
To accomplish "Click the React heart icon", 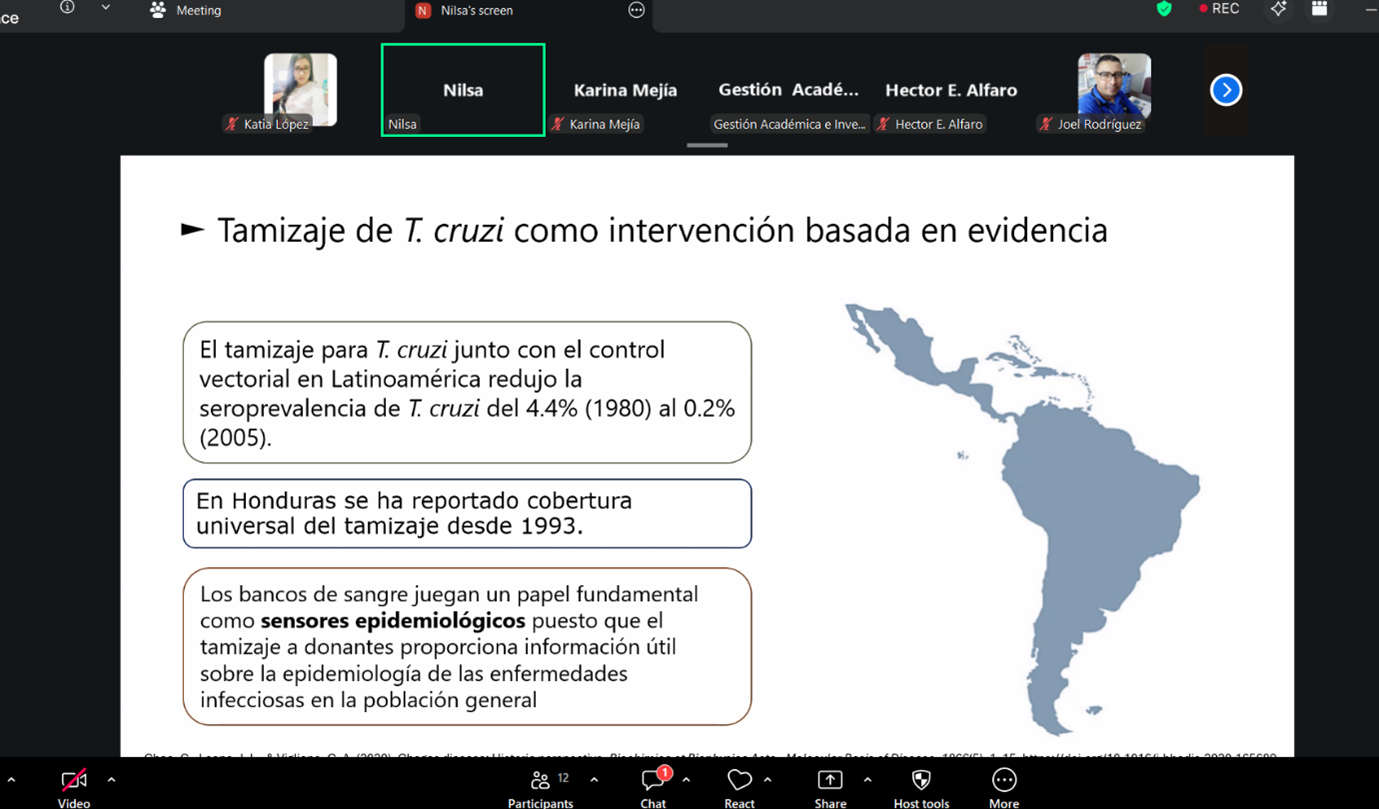I will [x=739, y=781].
